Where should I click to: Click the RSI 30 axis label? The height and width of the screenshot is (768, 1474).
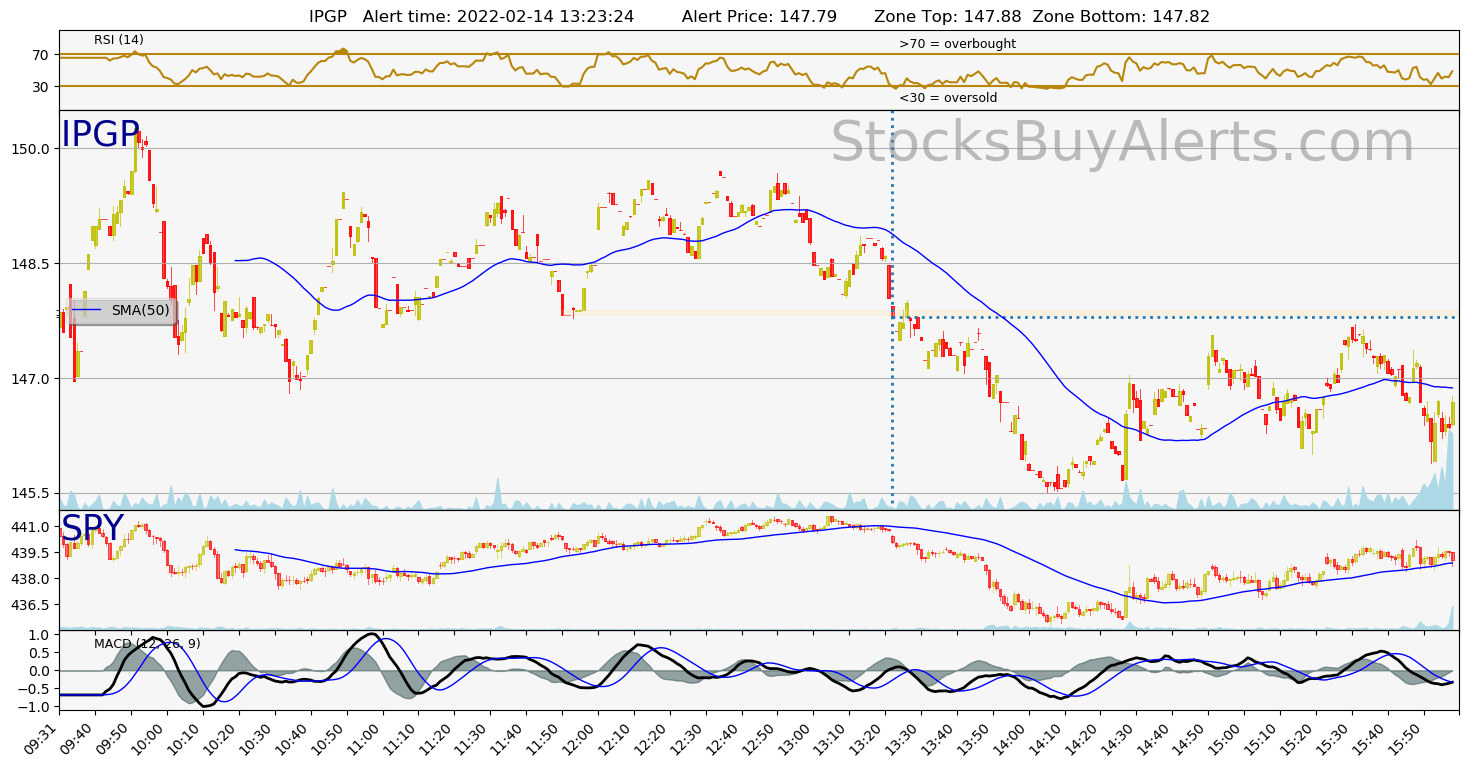coord(41,87)
